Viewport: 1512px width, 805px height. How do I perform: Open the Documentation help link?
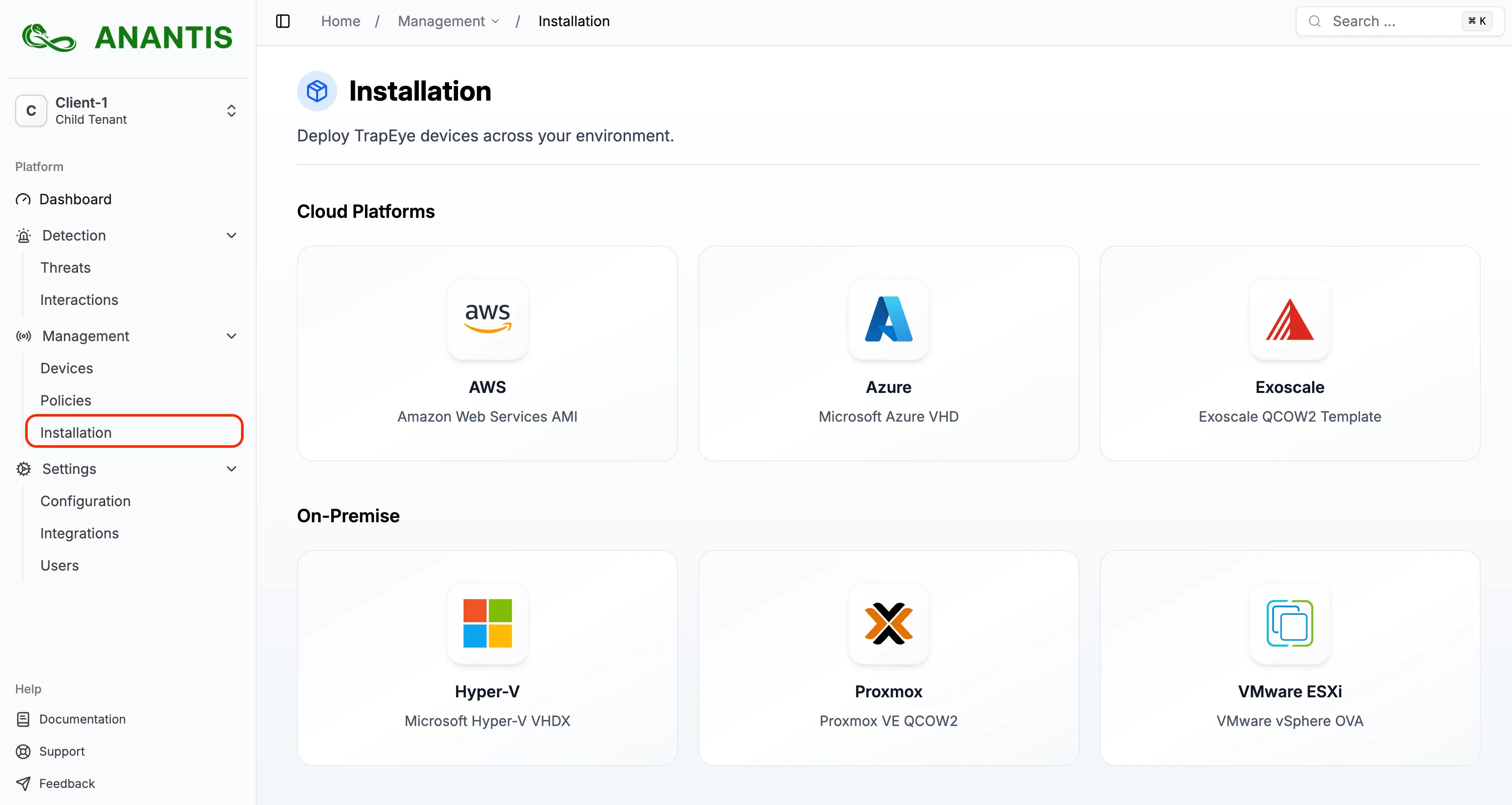click(82, 719)
